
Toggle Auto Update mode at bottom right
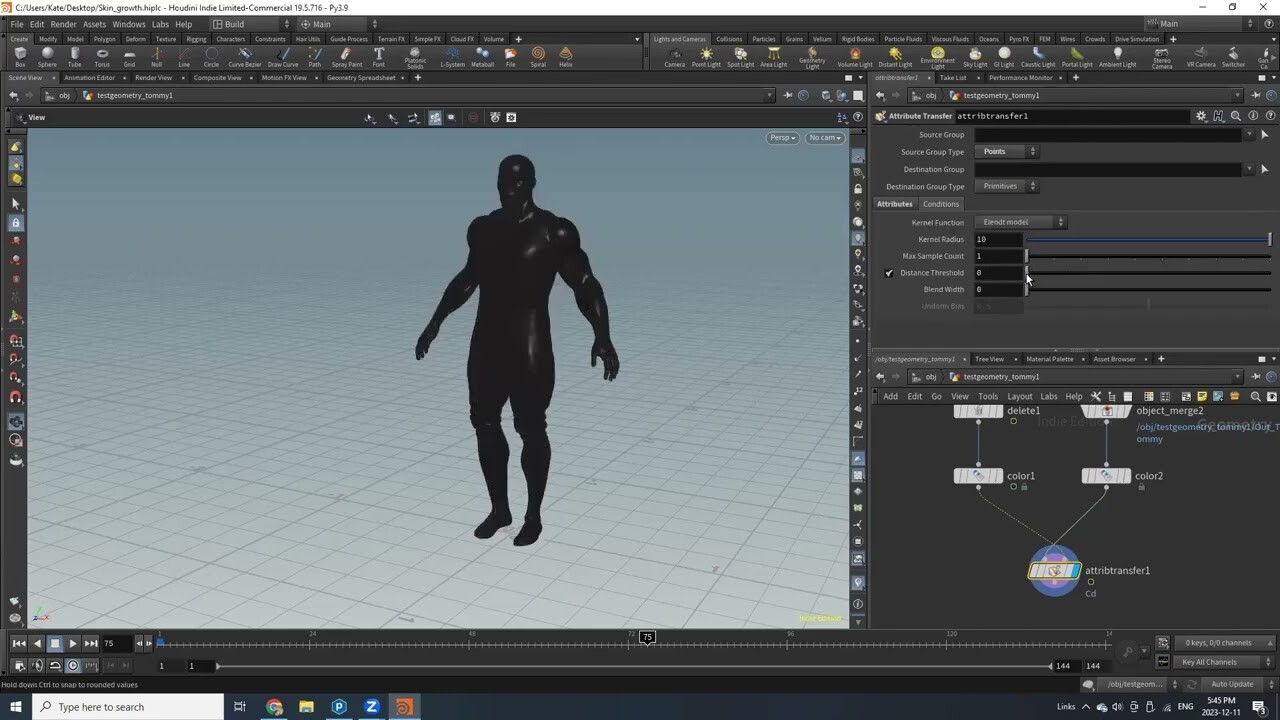point(1233,684)
